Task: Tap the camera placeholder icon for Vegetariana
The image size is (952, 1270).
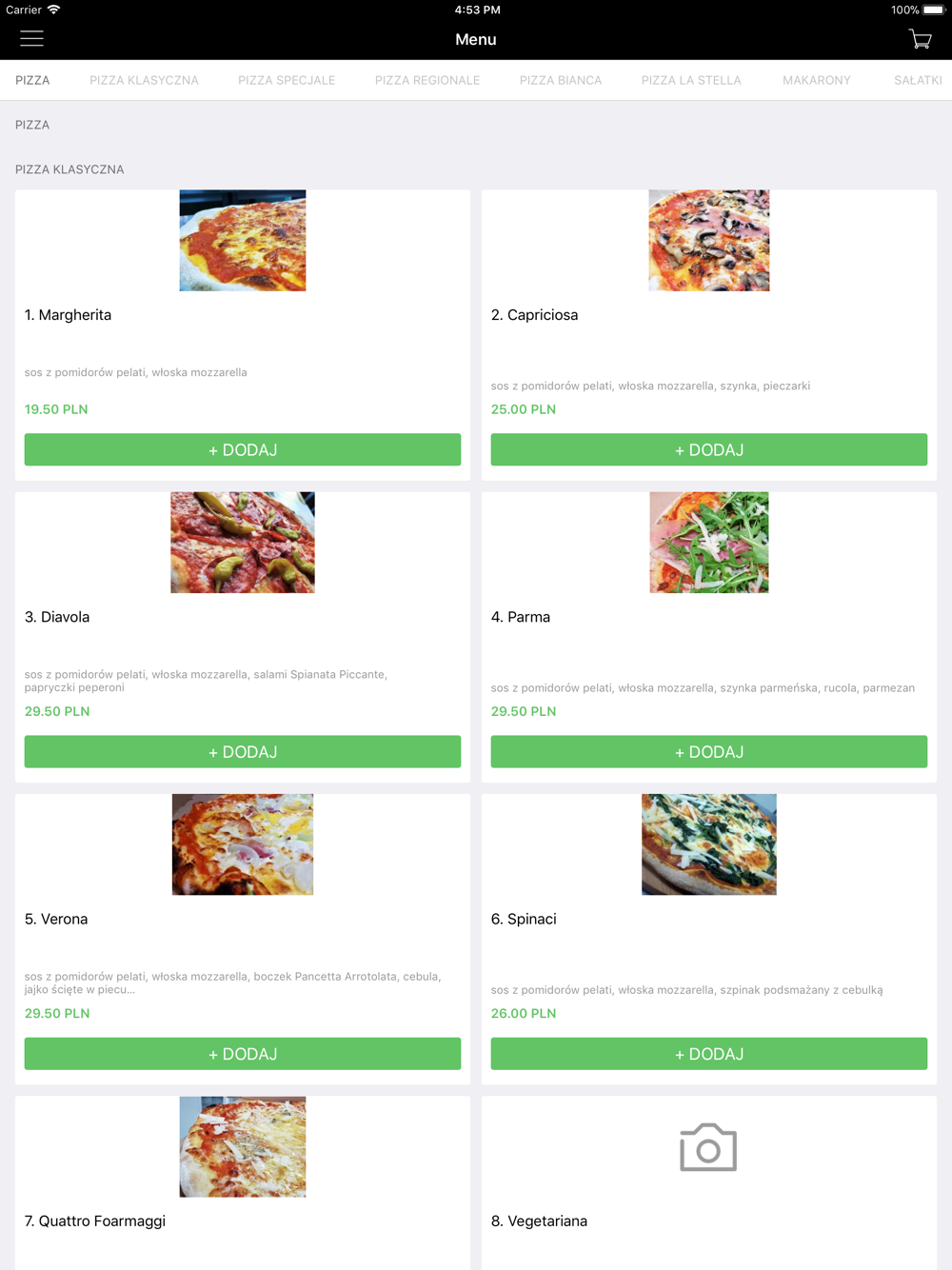Action: (x=708, y=1146)
